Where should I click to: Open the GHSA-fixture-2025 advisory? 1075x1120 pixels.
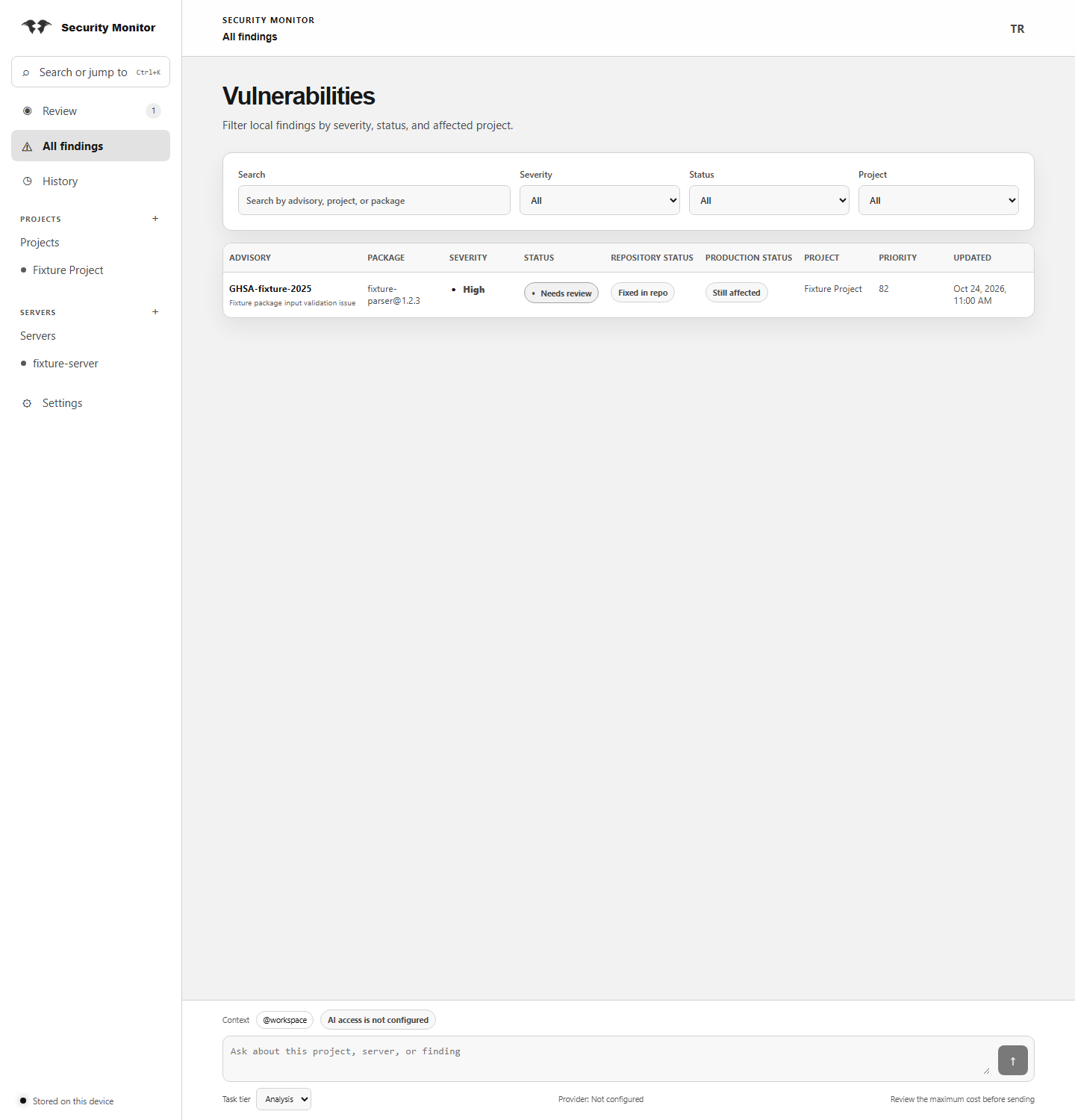coord(270,289)
